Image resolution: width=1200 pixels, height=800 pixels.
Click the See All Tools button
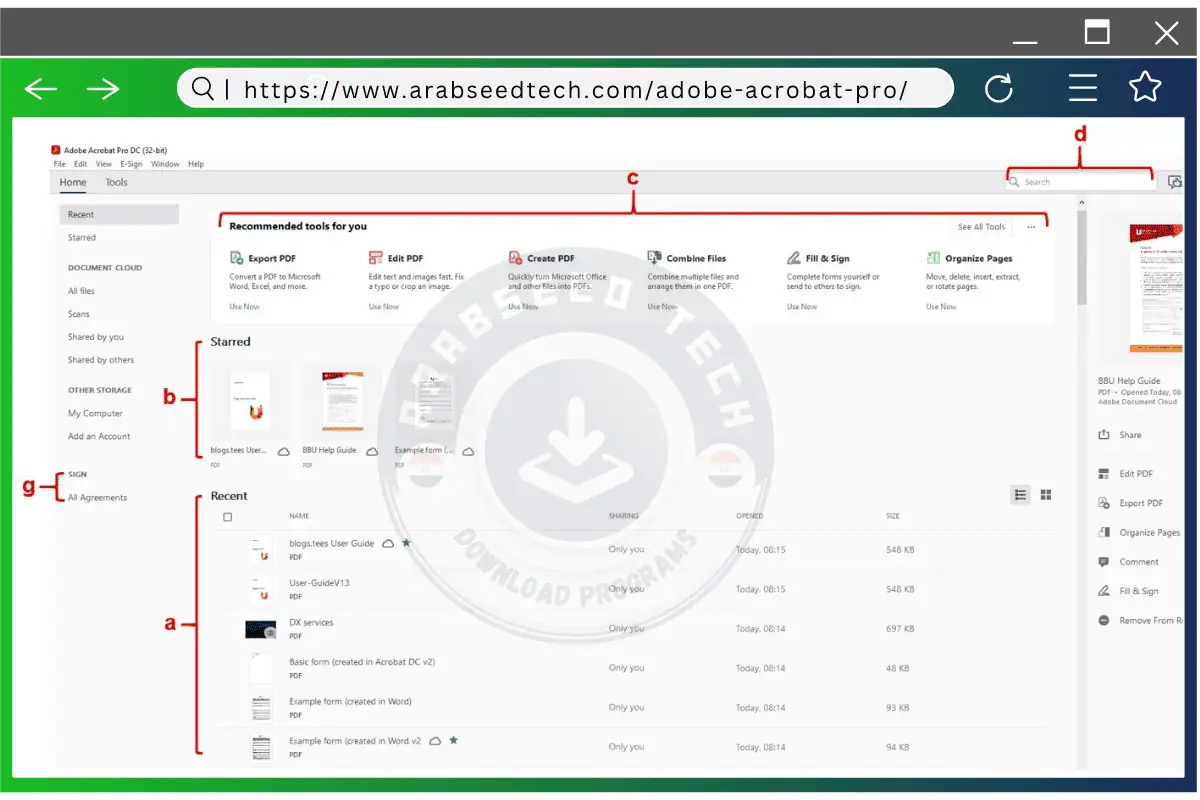[x=980, y=226]
